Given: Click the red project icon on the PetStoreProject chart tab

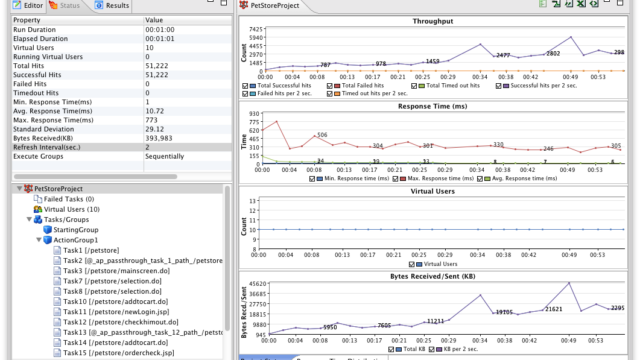Looking at the screenshot, I should click(x=244, y=5).
